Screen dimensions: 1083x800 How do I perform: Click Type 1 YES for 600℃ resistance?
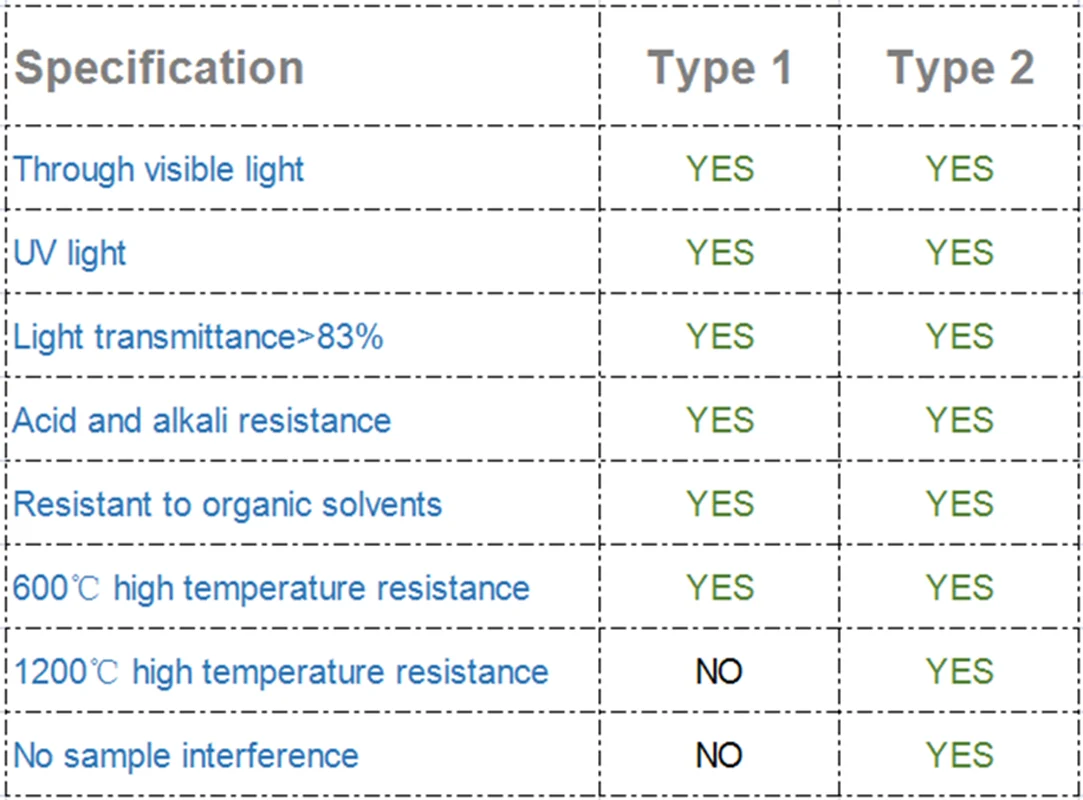click(x=720, y=588)
